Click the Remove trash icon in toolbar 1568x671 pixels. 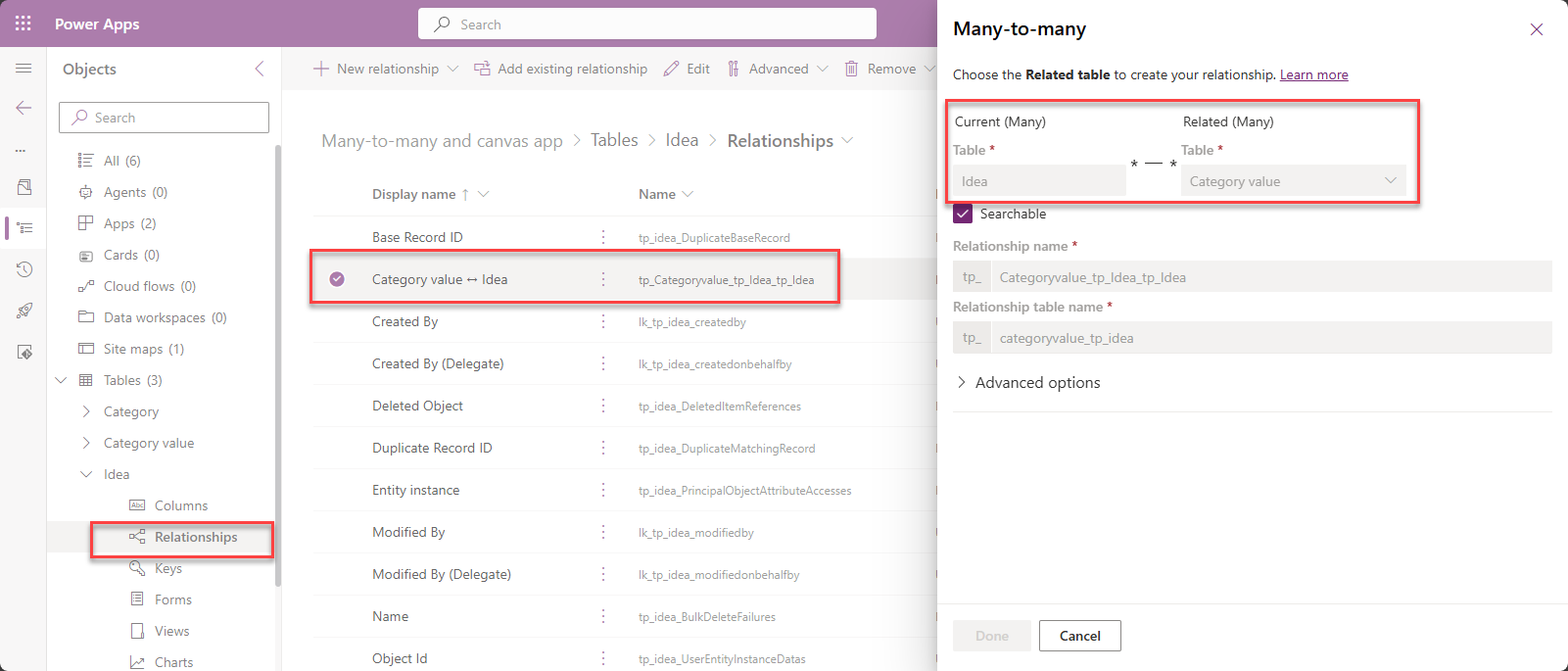[852, 69]
